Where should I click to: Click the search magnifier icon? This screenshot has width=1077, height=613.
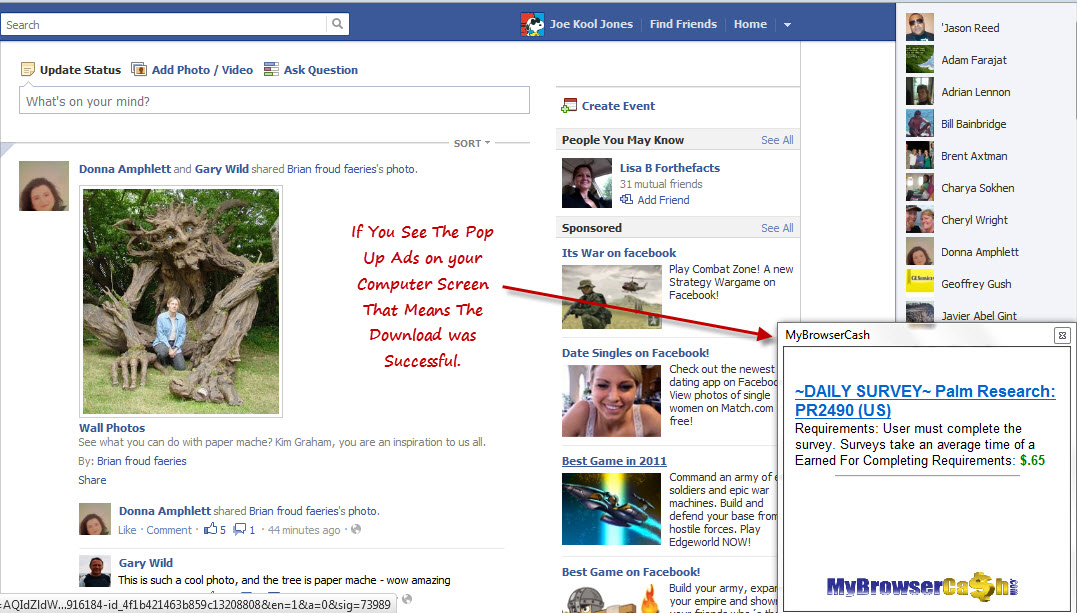click(337, 24)
